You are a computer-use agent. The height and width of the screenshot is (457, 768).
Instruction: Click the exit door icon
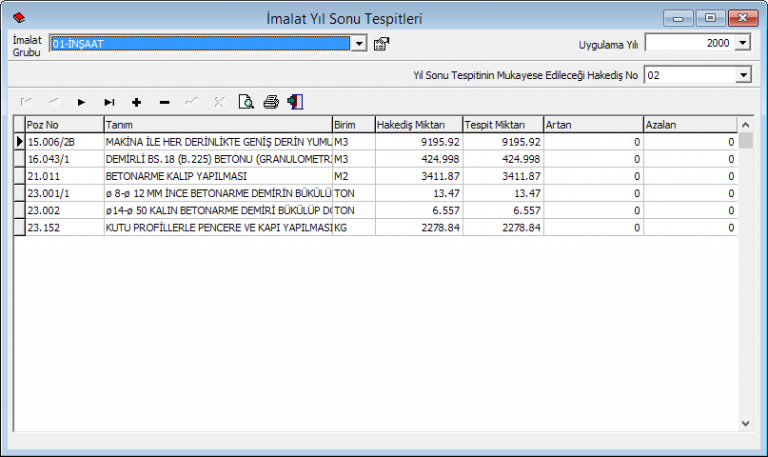pyautogui.click(x=295, y=102)
